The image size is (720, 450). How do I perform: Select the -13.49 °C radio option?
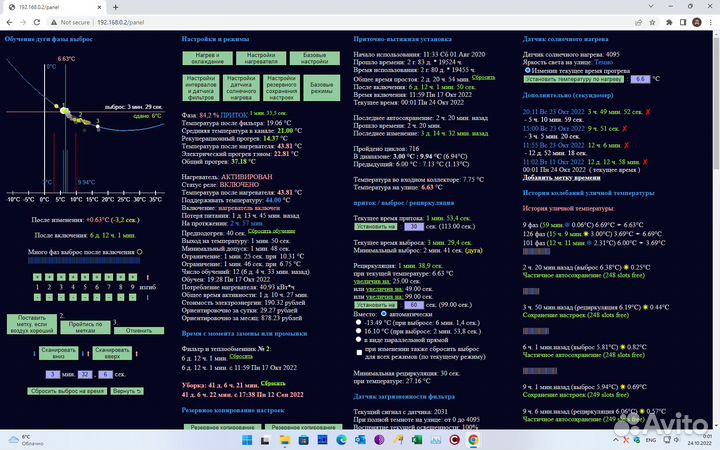(361, 323)
